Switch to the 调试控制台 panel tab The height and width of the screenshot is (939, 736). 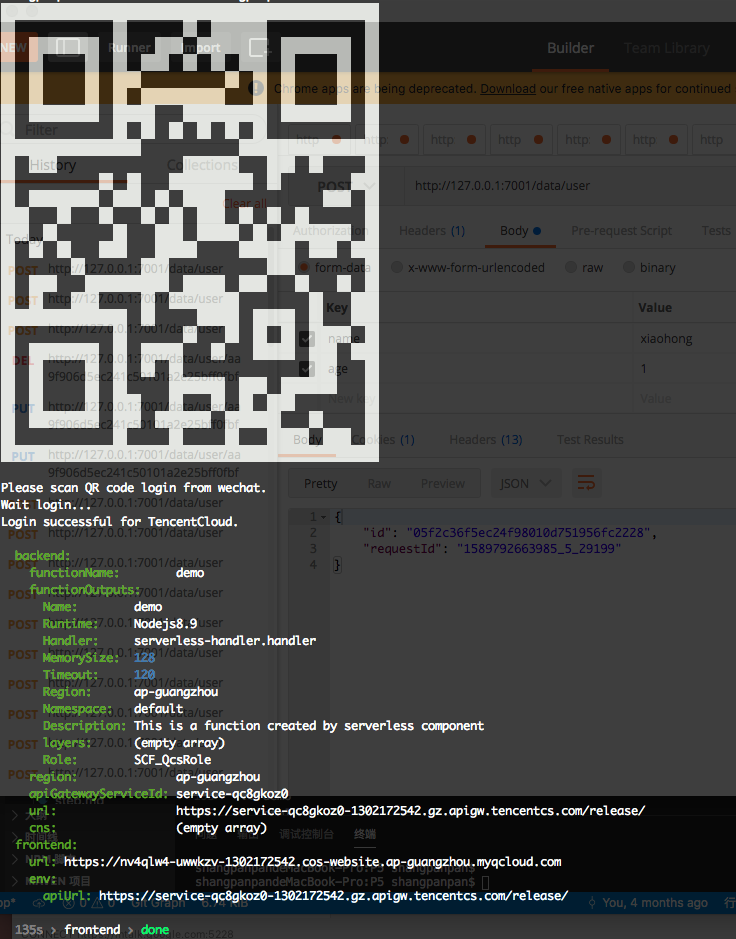[307, 834]
